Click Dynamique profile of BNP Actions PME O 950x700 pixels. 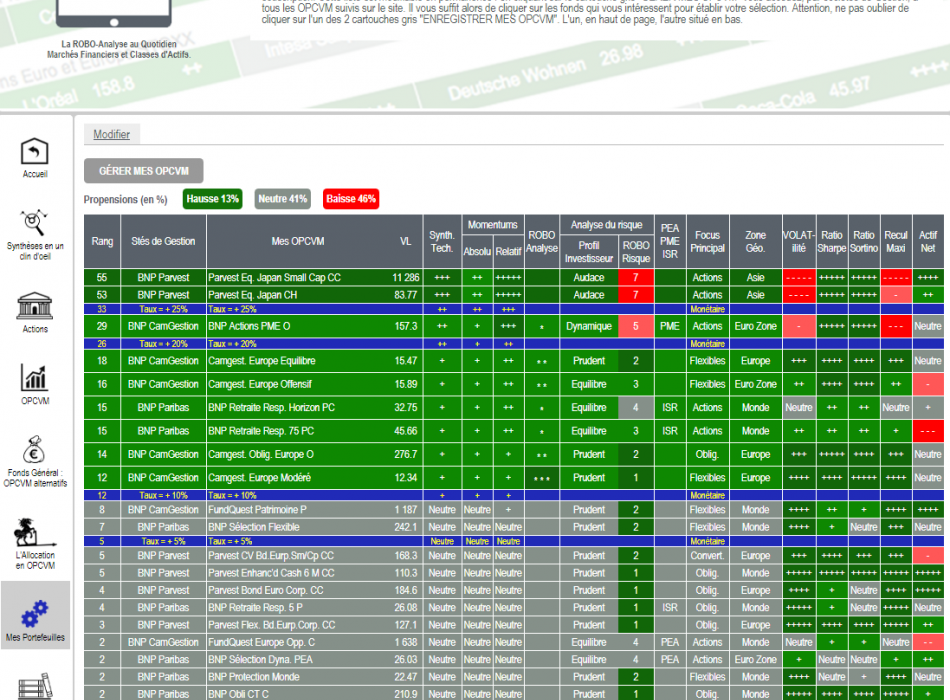click(x=589, y=326)
